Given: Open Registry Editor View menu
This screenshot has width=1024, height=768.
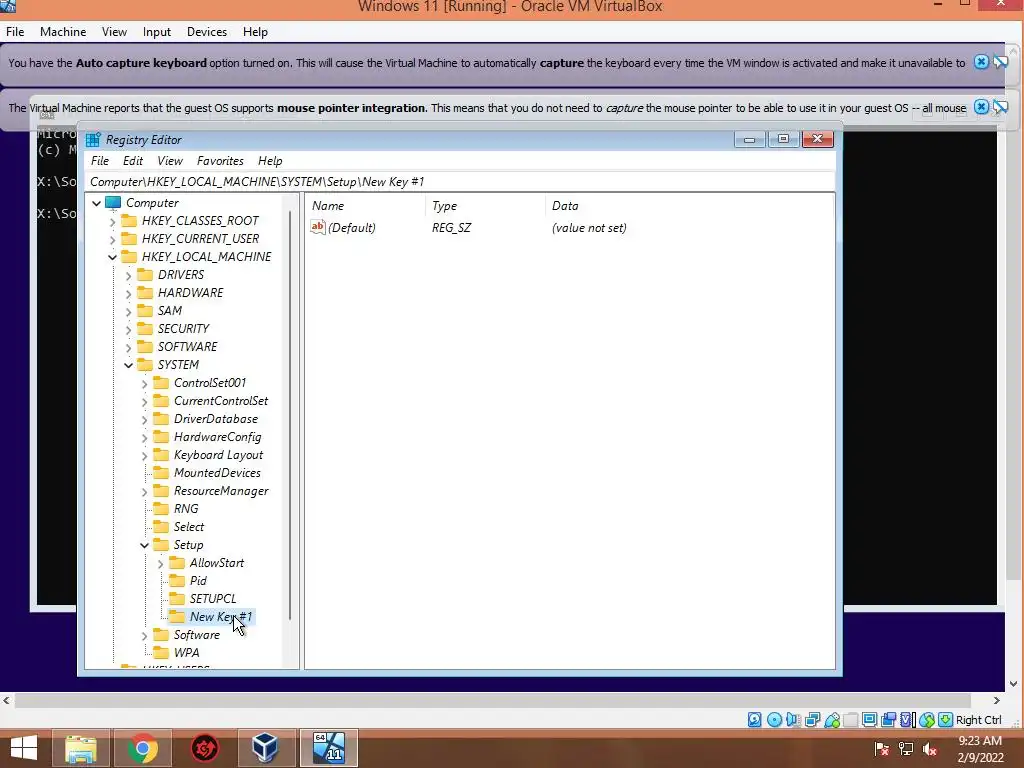Looking at the screenshot, I should [x=170, y=161].
